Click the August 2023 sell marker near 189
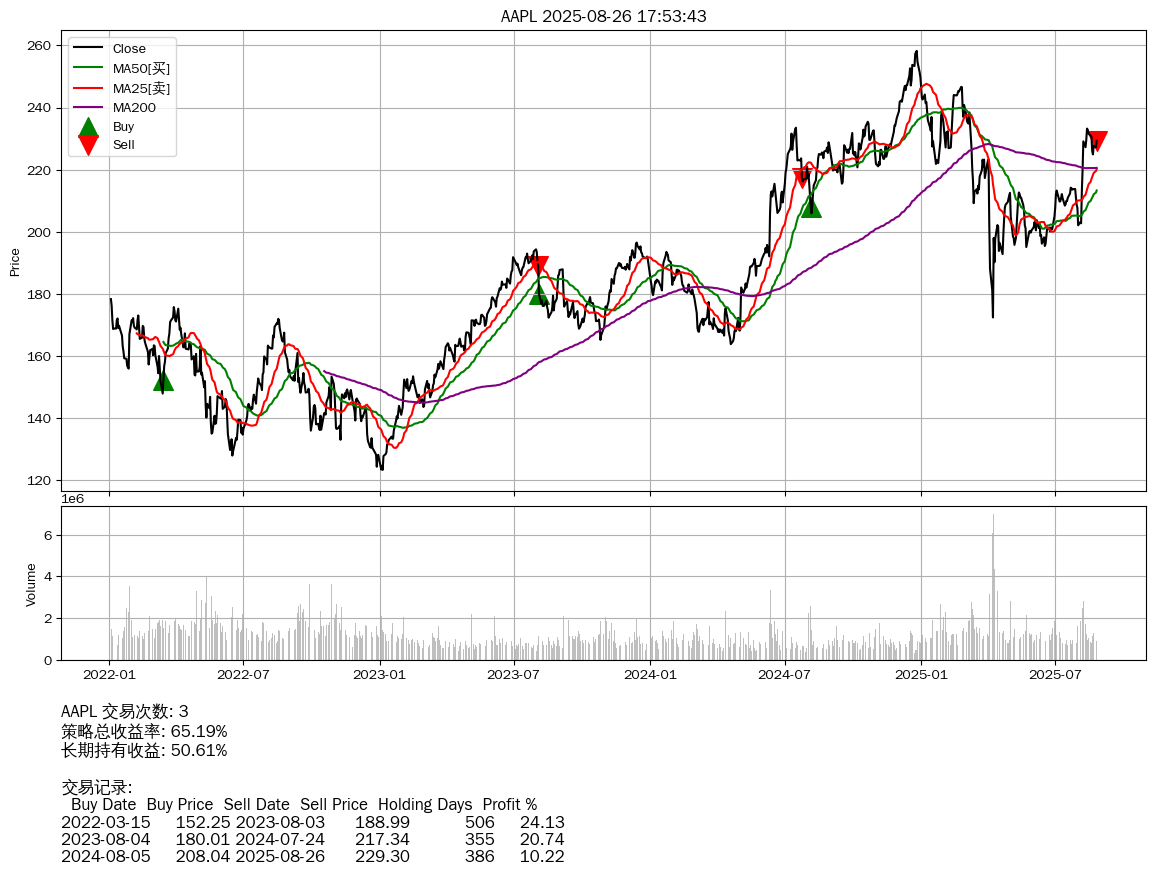1156x875 pixels. (539, 265)
